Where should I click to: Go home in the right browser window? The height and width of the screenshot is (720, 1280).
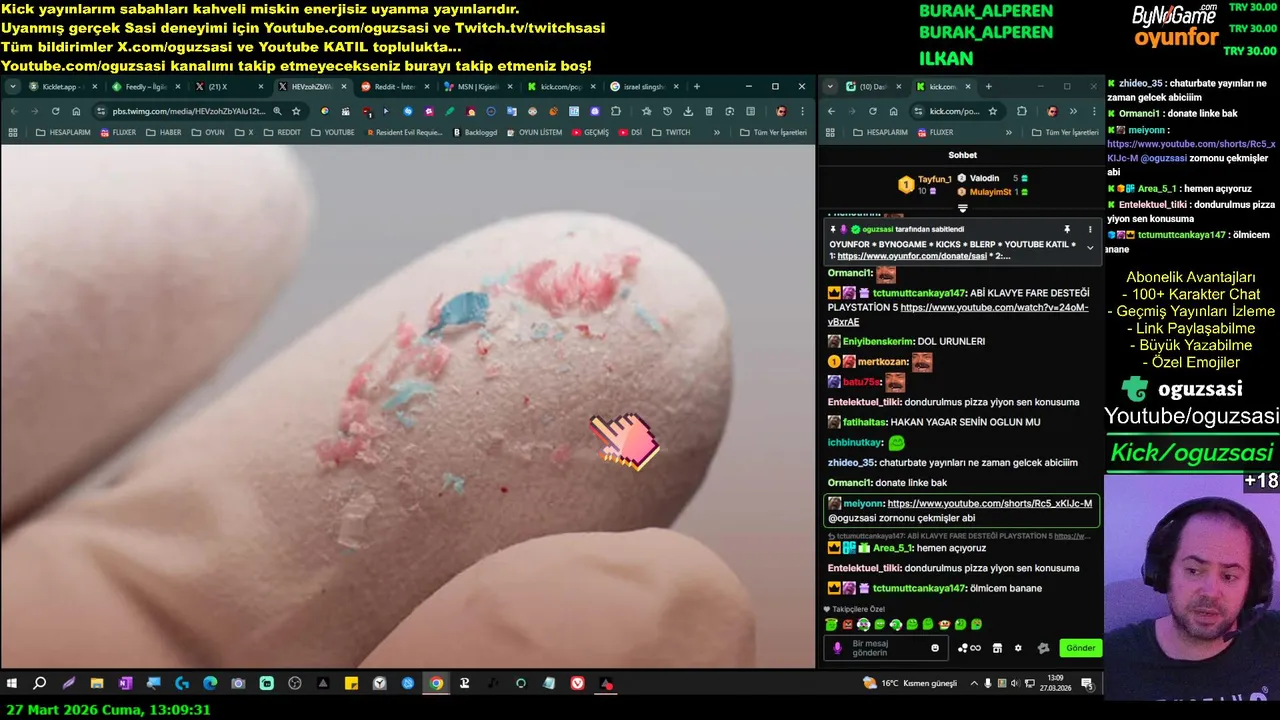tap(893, 111)
